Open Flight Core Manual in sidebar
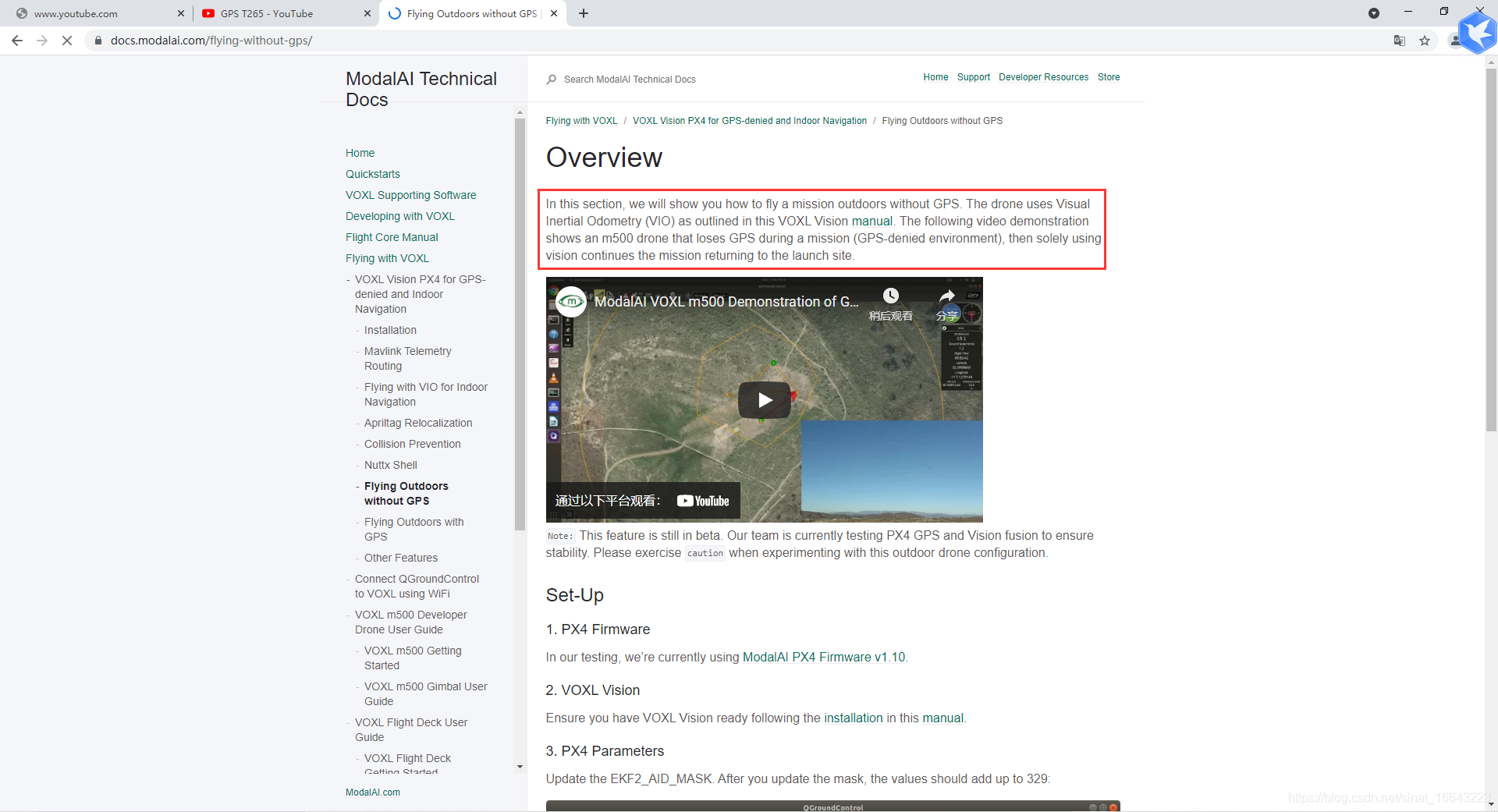Viewport: 1498px width, 812px height. [392, 237]
